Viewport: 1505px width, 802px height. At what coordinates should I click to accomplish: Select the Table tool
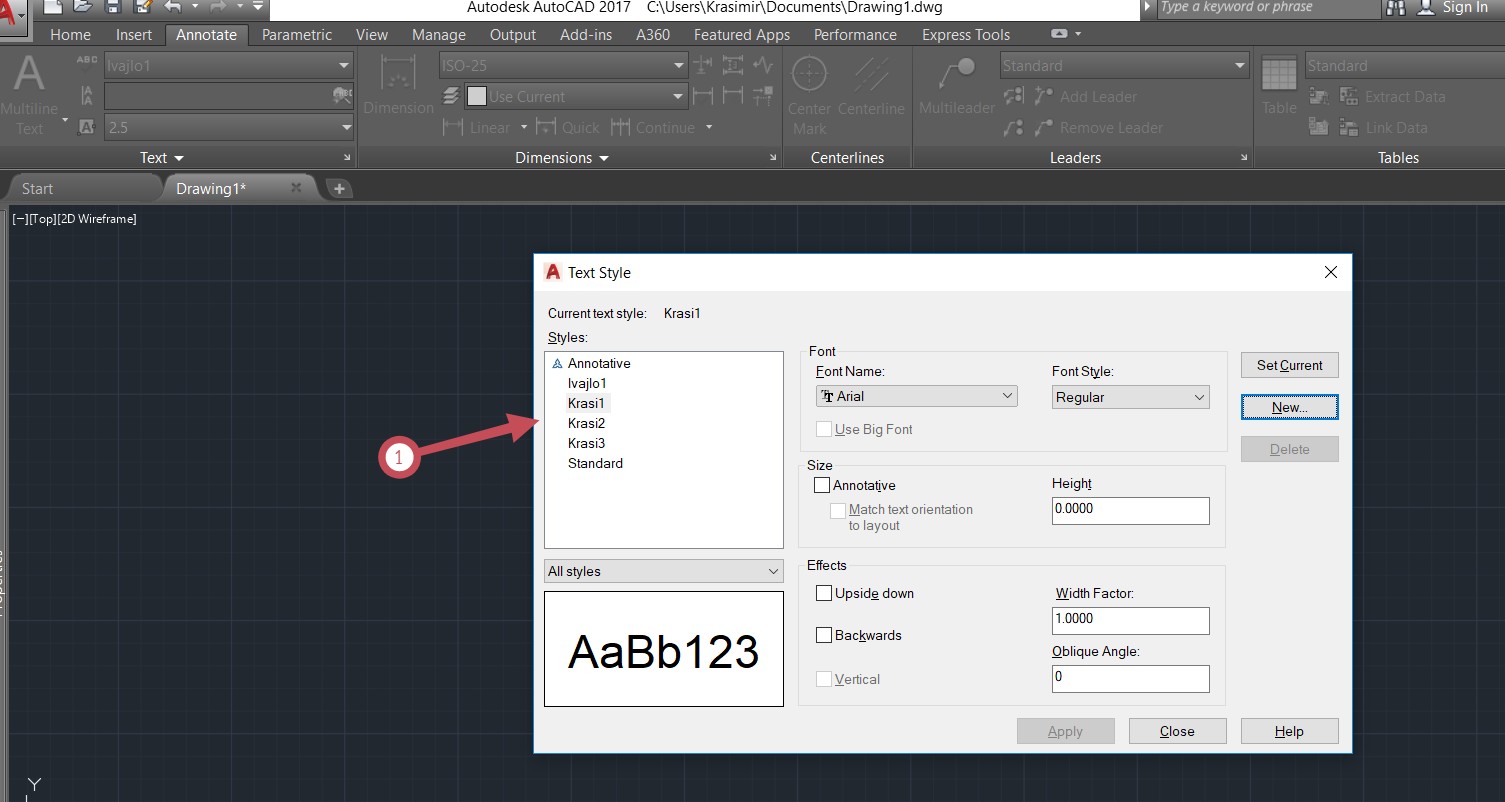point(1279,86)
